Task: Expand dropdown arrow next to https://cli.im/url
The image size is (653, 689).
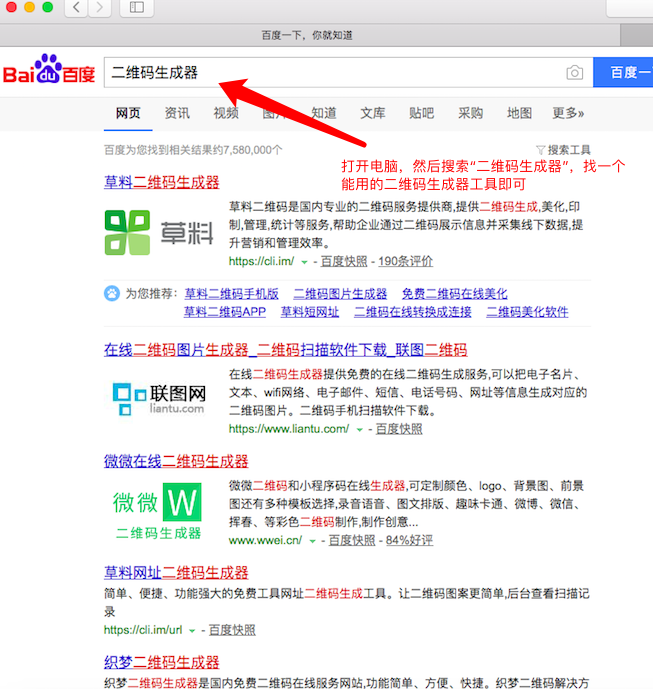Action: click(192, 631)
